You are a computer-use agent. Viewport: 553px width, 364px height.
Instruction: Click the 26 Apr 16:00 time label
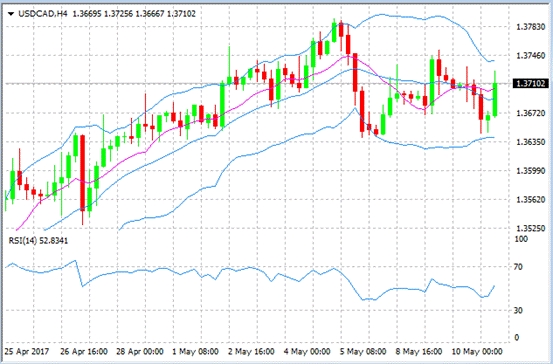pyautogui.click(x=84, y=352)
